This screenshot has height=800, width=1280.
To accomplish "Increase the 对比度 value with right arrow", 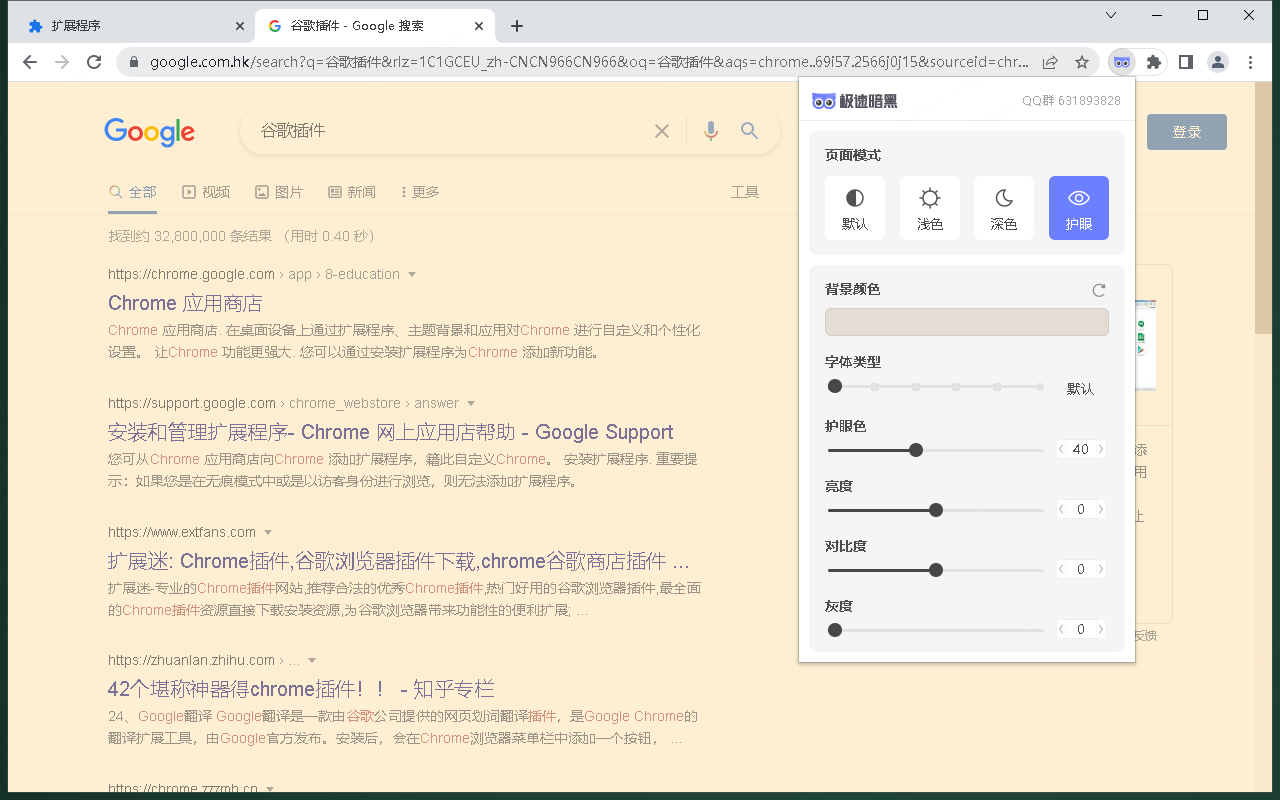I will (1101, 570).
